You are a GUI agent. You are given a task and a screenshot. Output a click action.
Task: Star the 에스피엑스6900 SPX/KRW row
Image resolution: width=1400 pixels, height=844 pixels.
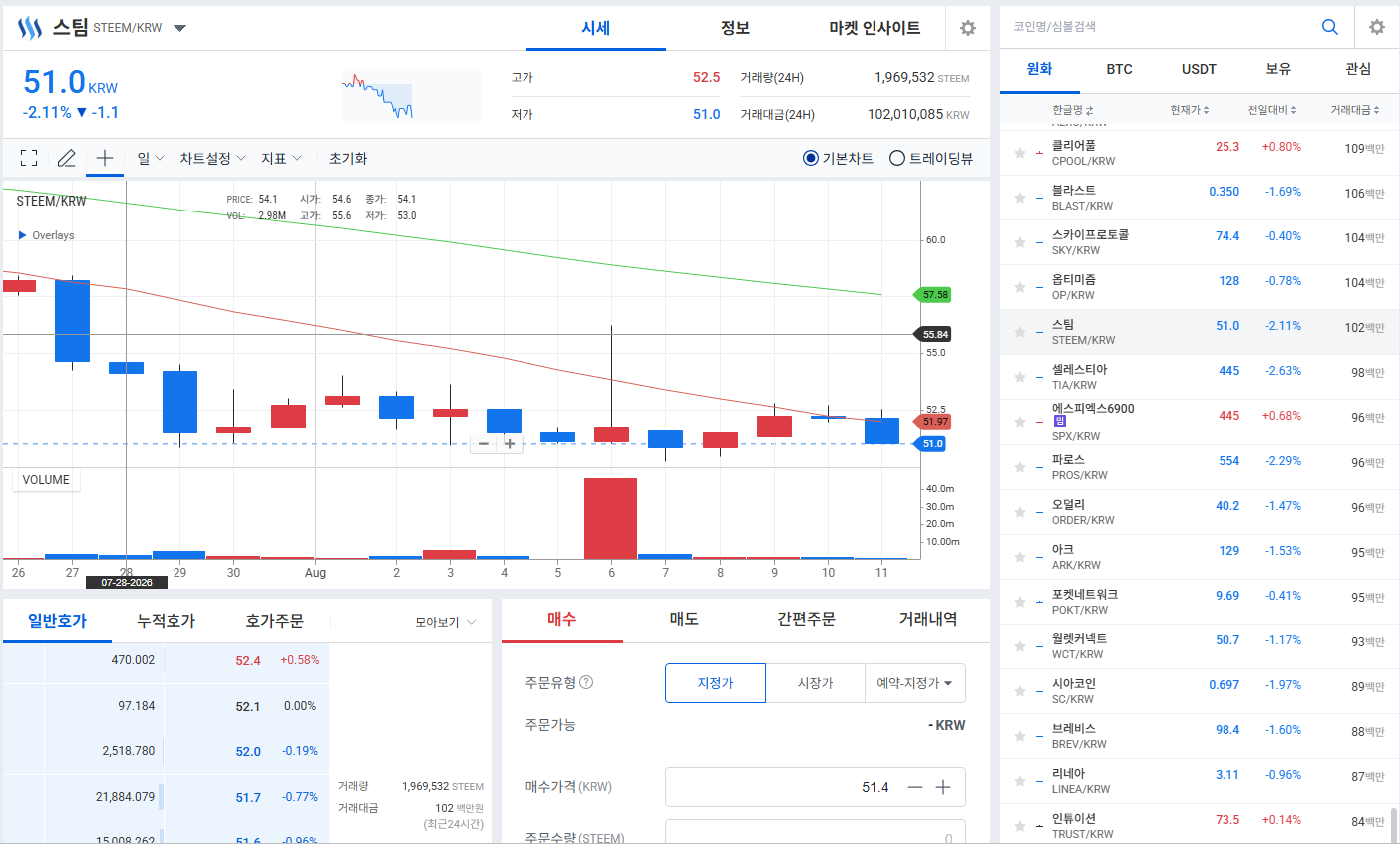point(1020,422)
